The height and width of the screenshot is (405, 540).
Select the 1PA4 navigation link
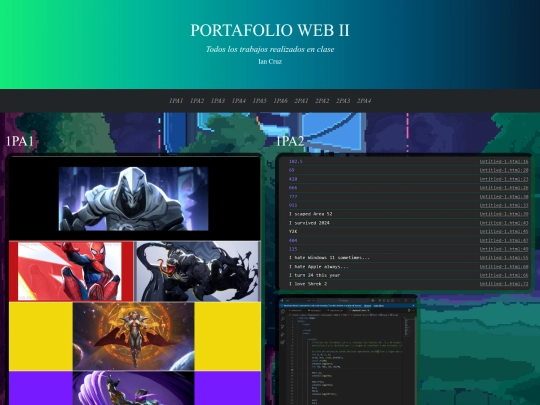[x=239, y=101]
